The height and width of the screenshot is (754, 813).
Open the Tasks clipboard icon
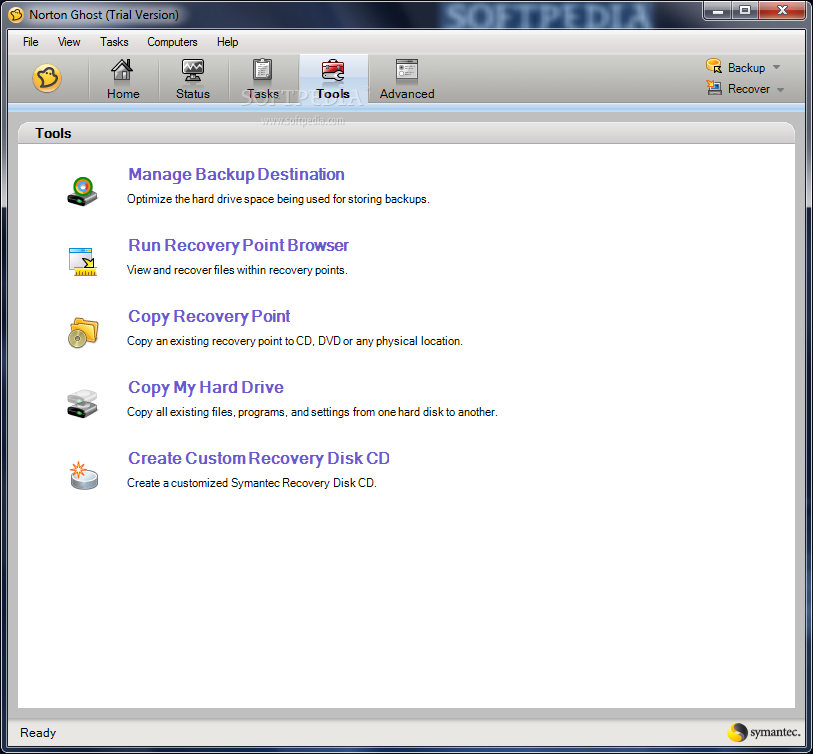tap(262, 70)
